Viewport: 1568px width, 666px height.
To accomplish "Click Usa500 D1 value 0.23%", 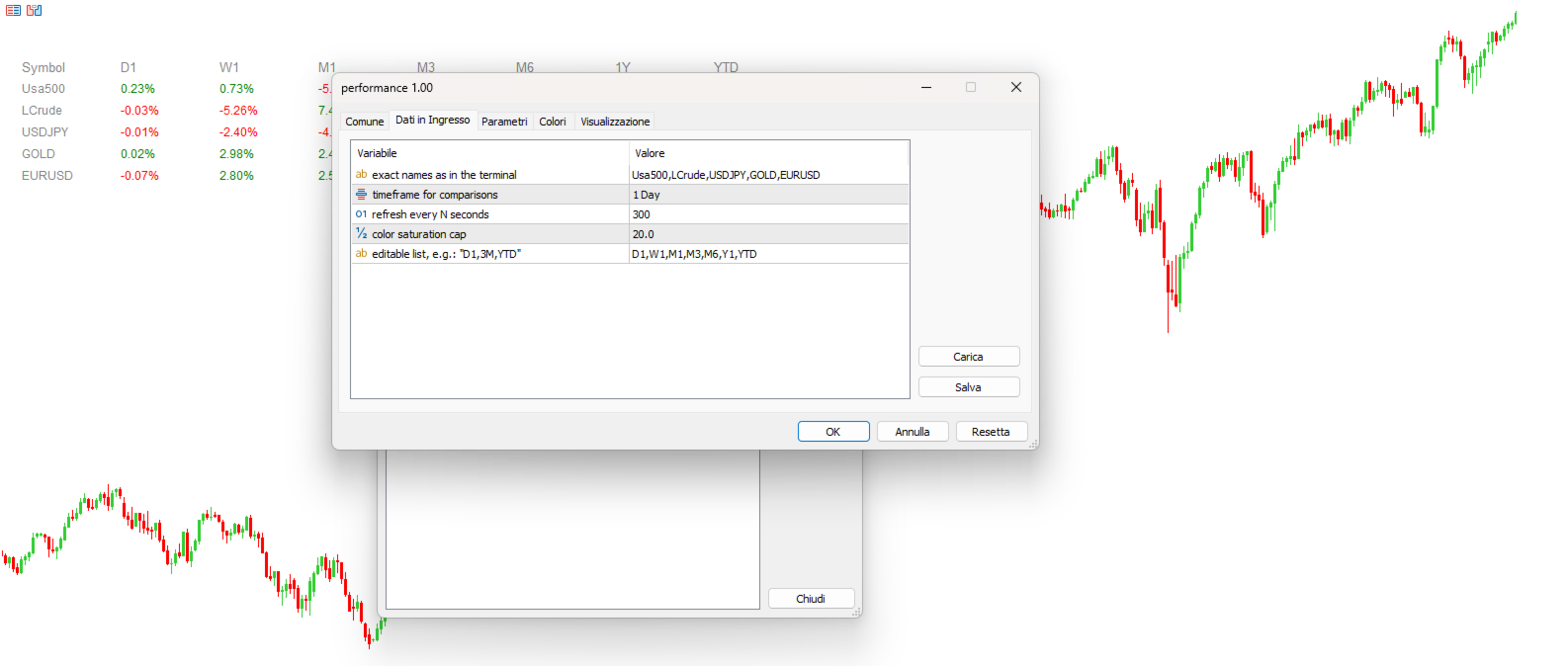I will click(x=138, y=89).
